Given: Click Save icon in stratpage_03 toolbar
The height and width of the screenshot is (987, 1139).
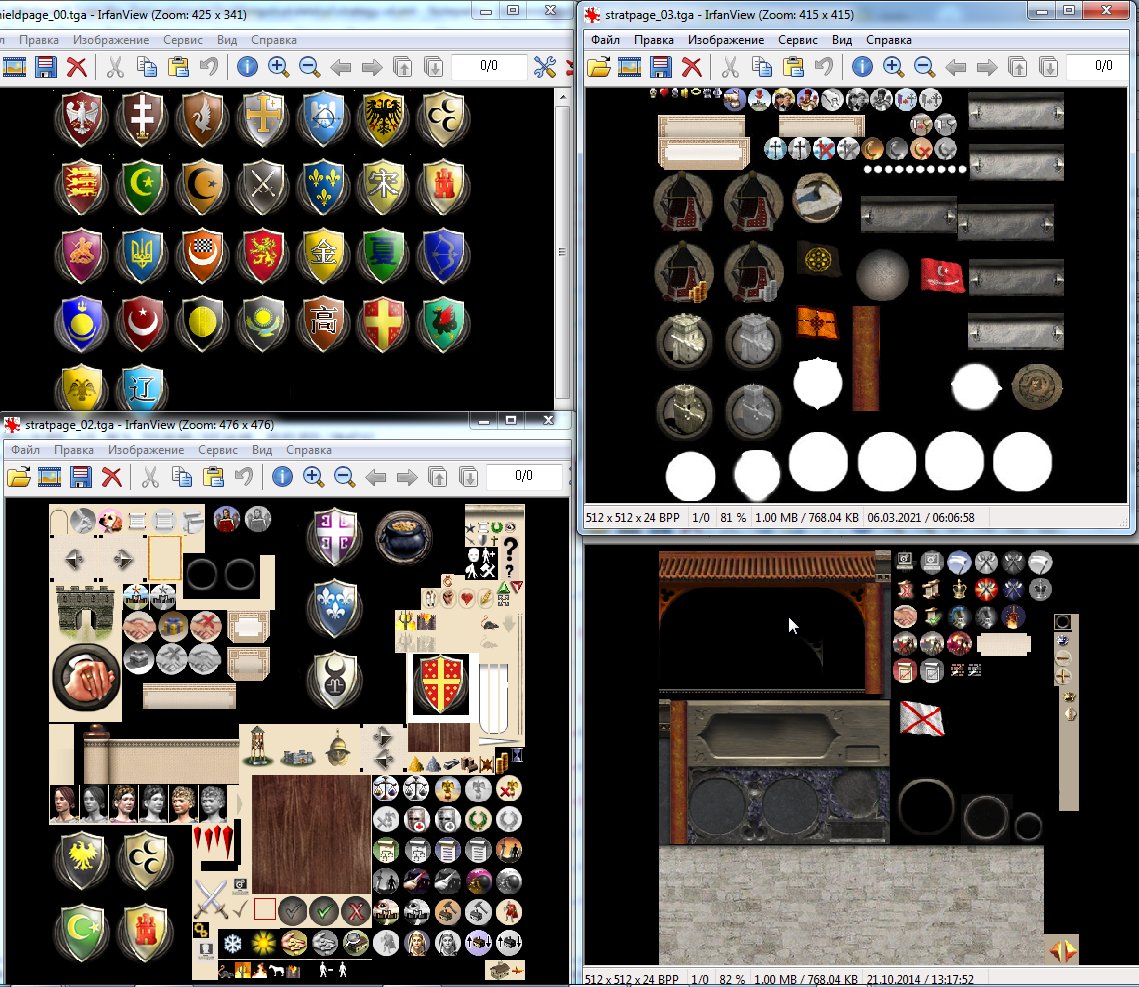Looking at the screenshot, I should coord(660,68).
